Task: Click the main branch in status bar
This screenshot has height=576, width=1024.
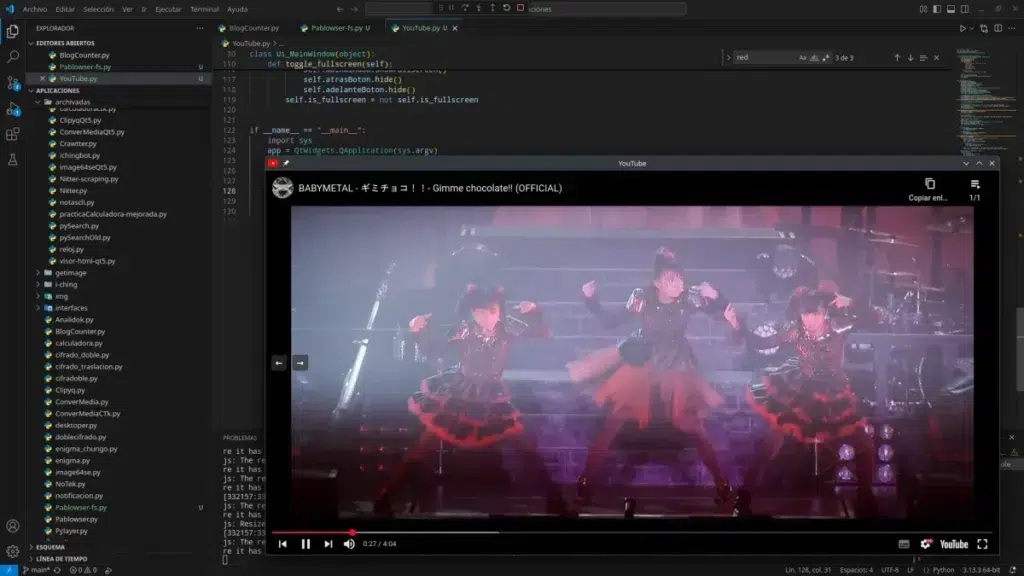Action: pyautogui.click(x=36, y=570)
